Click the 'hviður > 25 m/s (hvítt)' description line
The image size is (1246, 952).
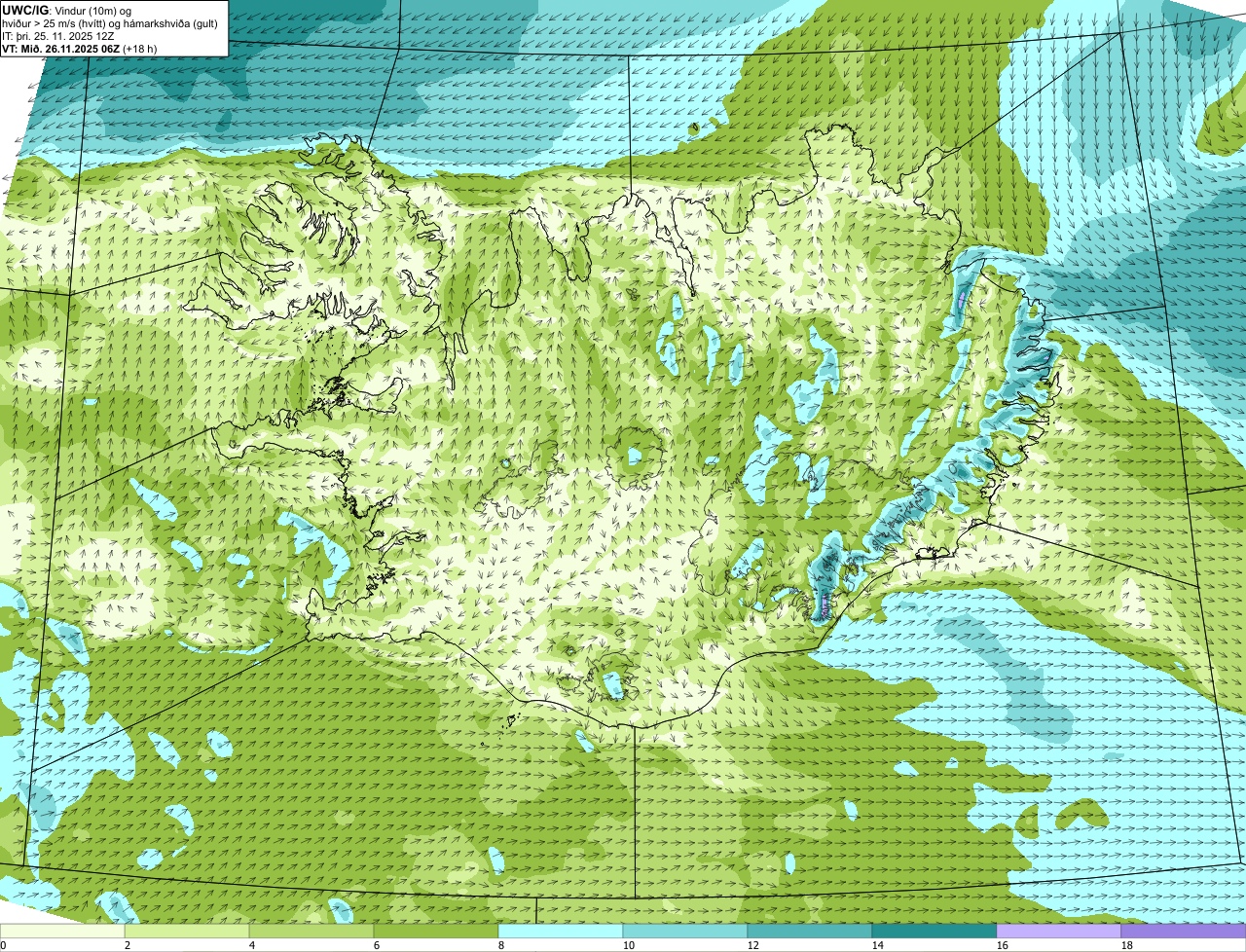pos(108,22)
